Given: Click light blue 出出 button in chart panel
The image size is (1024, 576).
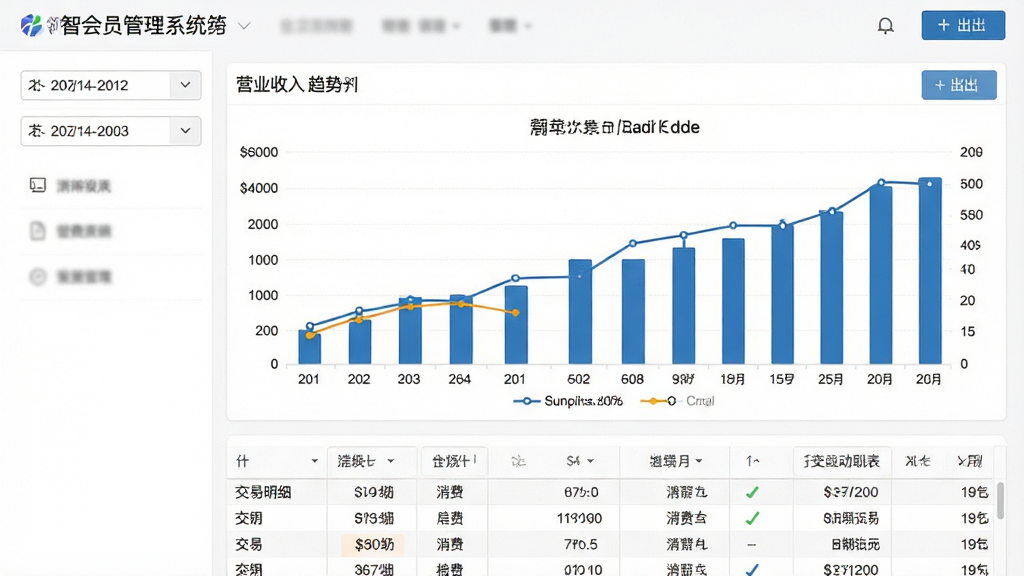Looking at the screenshot, I should click(959, 85).
